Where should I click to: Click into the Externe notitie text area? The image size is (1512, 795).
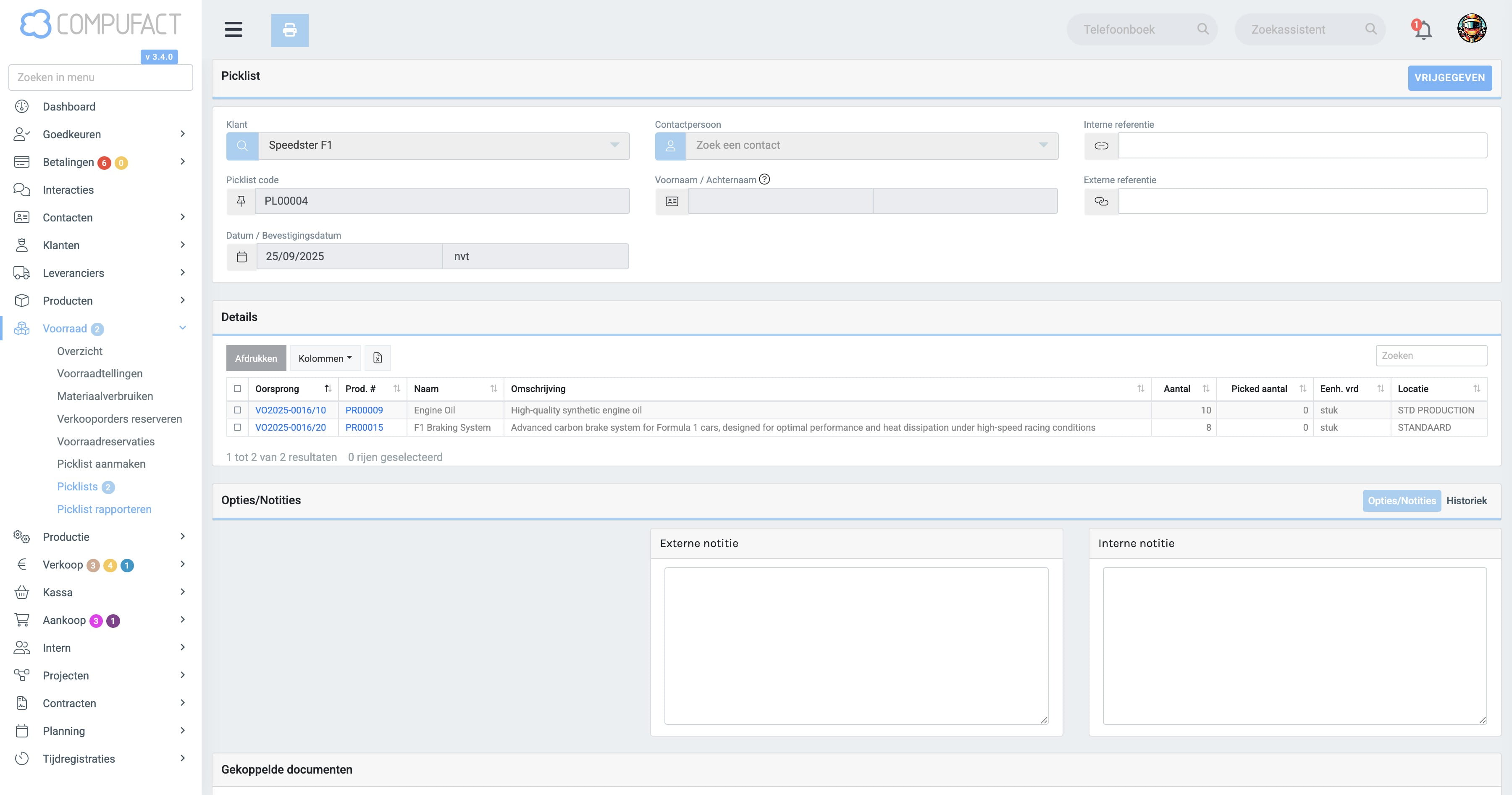[856, 646]
